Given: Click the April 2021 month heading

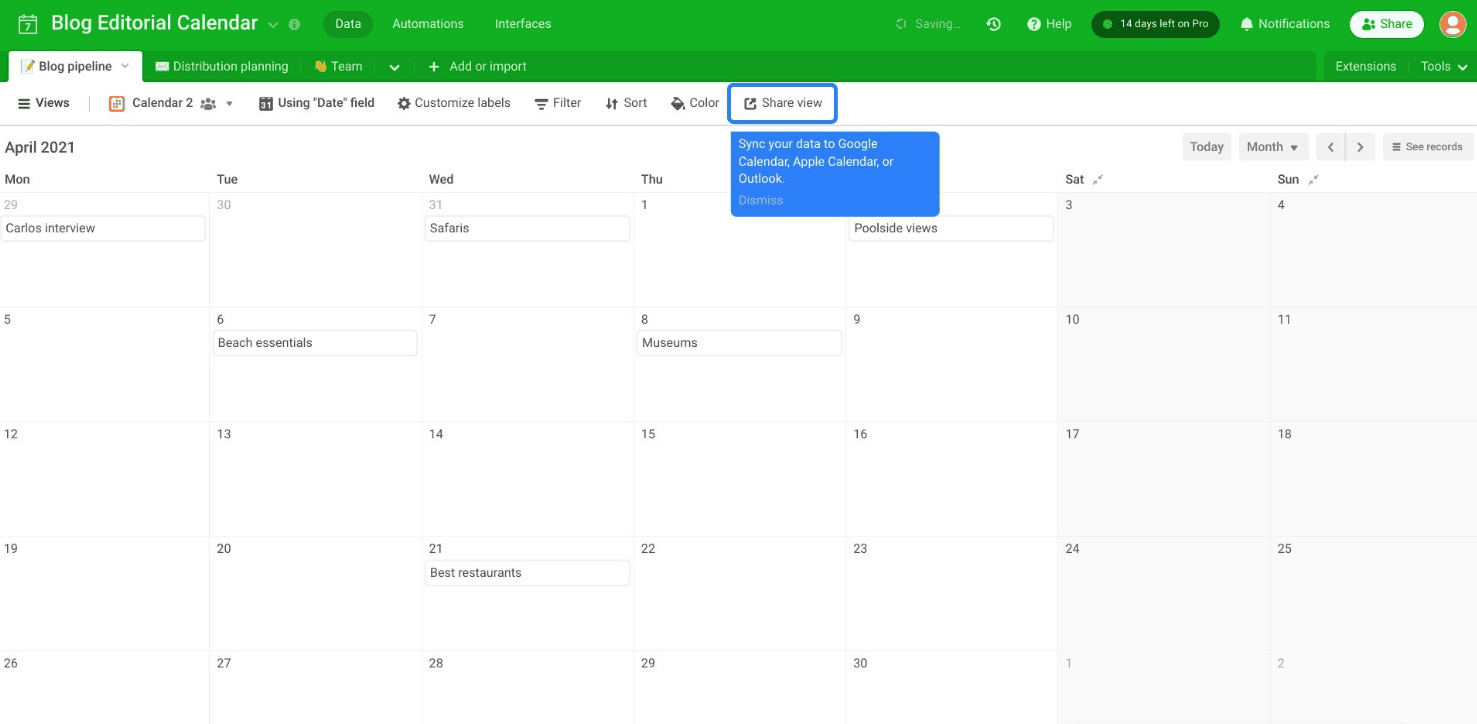Looking at the screenshot, I should pos(40,147).
